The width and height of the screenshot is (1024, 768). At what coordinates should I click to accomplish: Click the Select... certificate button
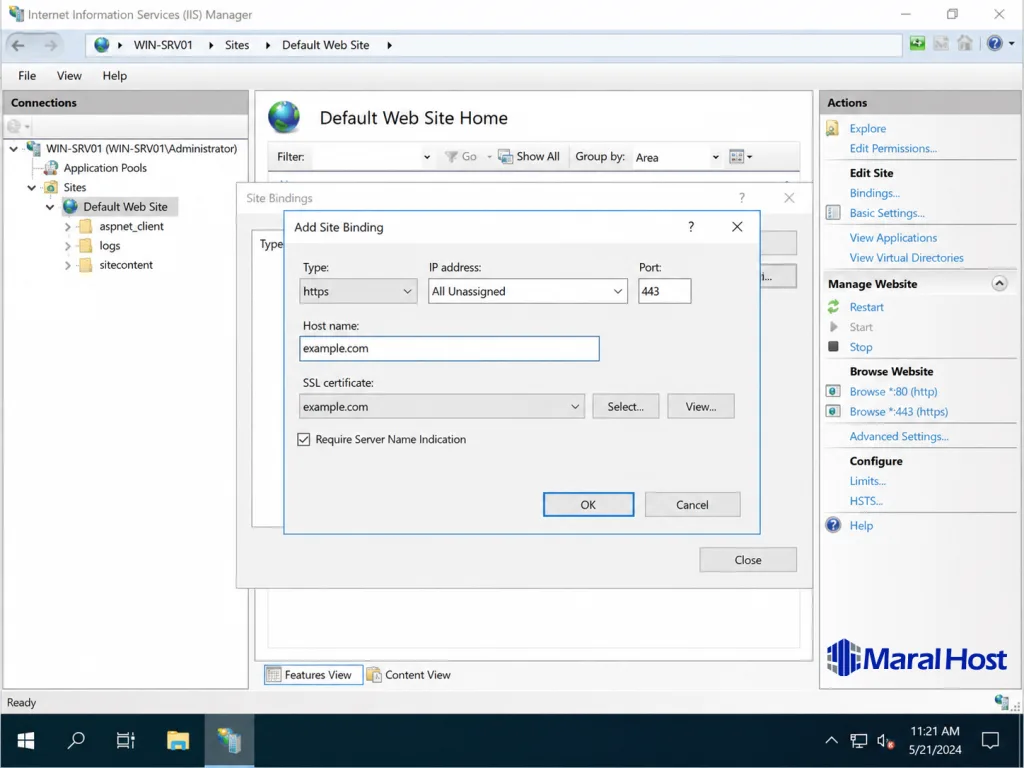[x=626, y=406]
